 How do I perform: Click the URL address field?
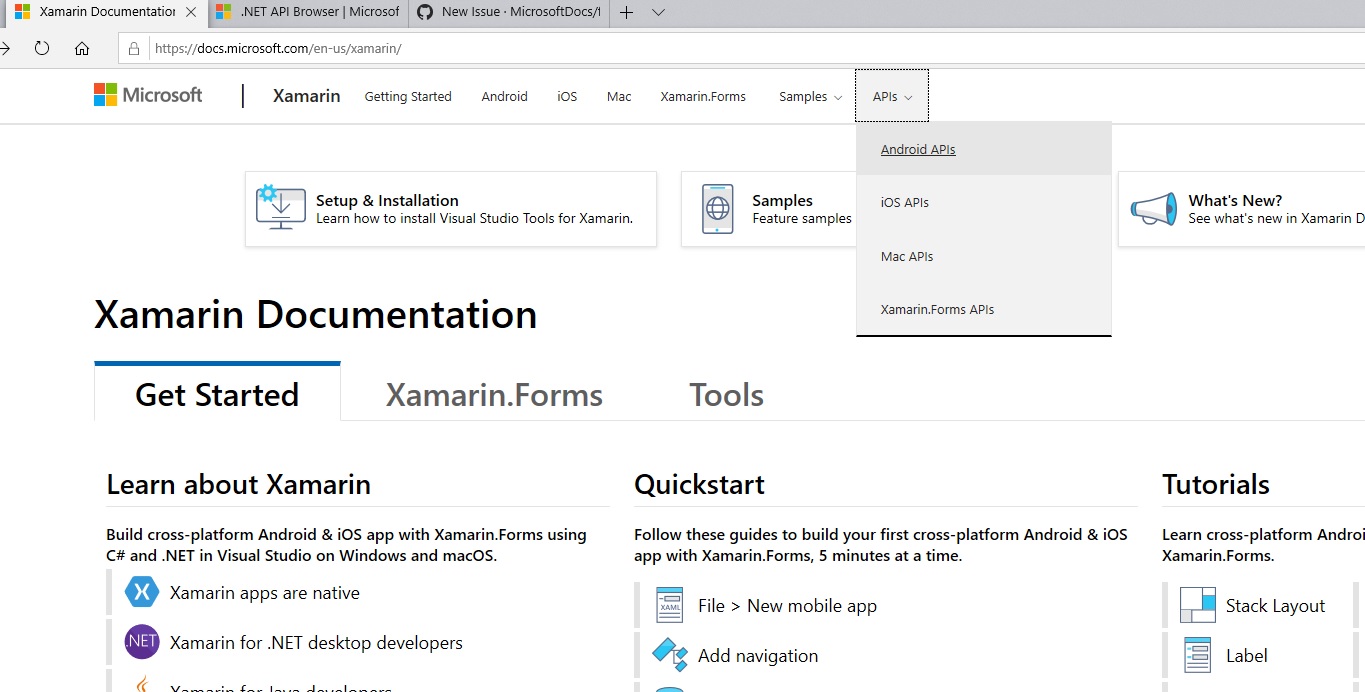click(x=740, y=48)
